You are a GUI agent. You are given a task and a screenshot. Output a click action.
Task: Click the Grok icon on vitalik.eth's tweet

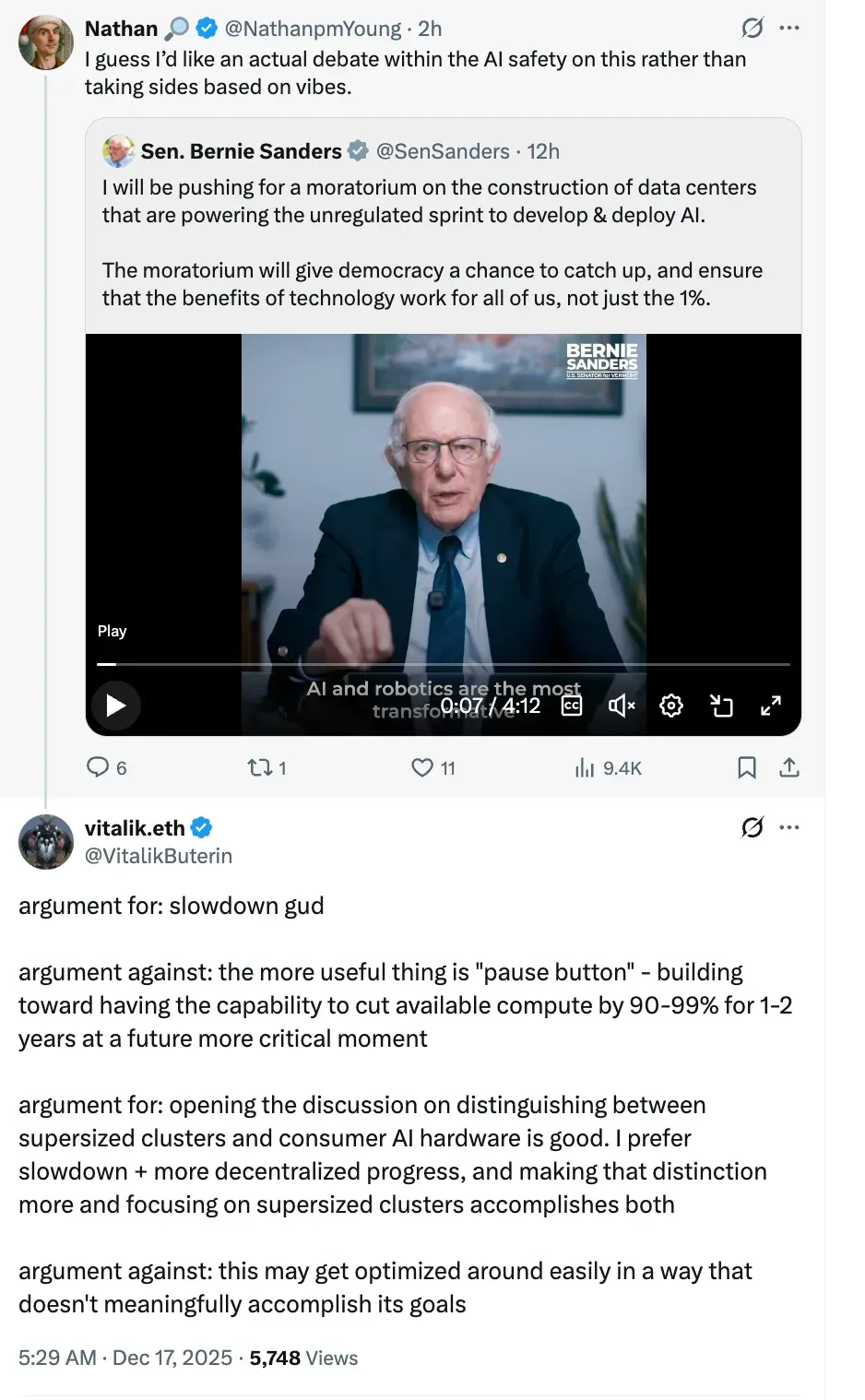pyautogui.click(x=752, y=827)
